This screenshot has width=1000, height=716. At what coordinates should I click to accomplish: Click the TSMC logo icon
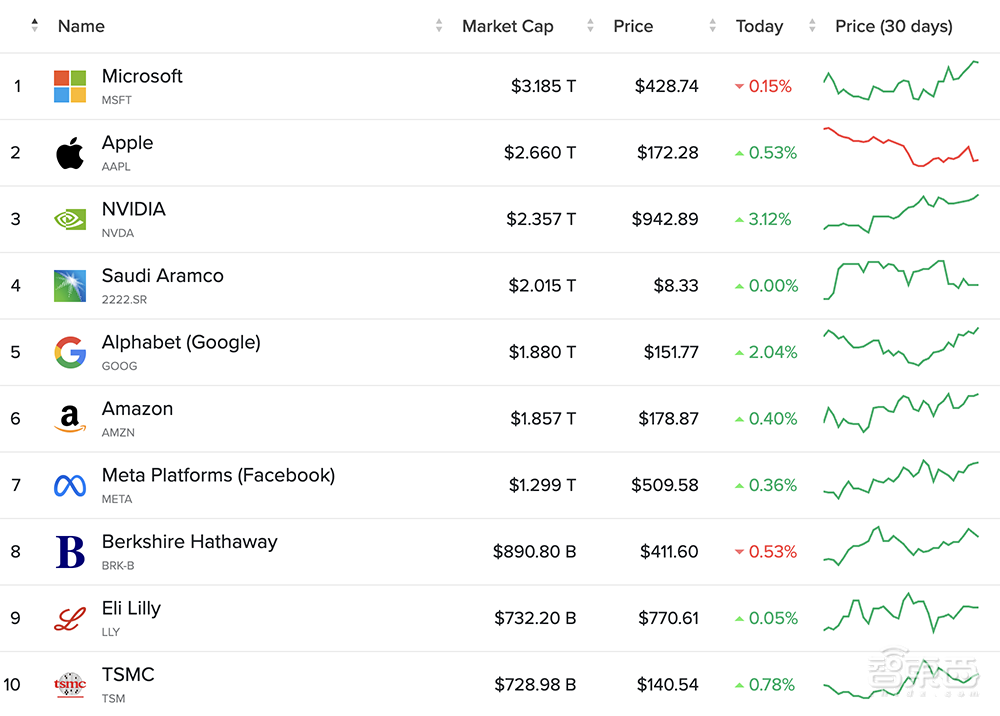click(x=70, y=685)
